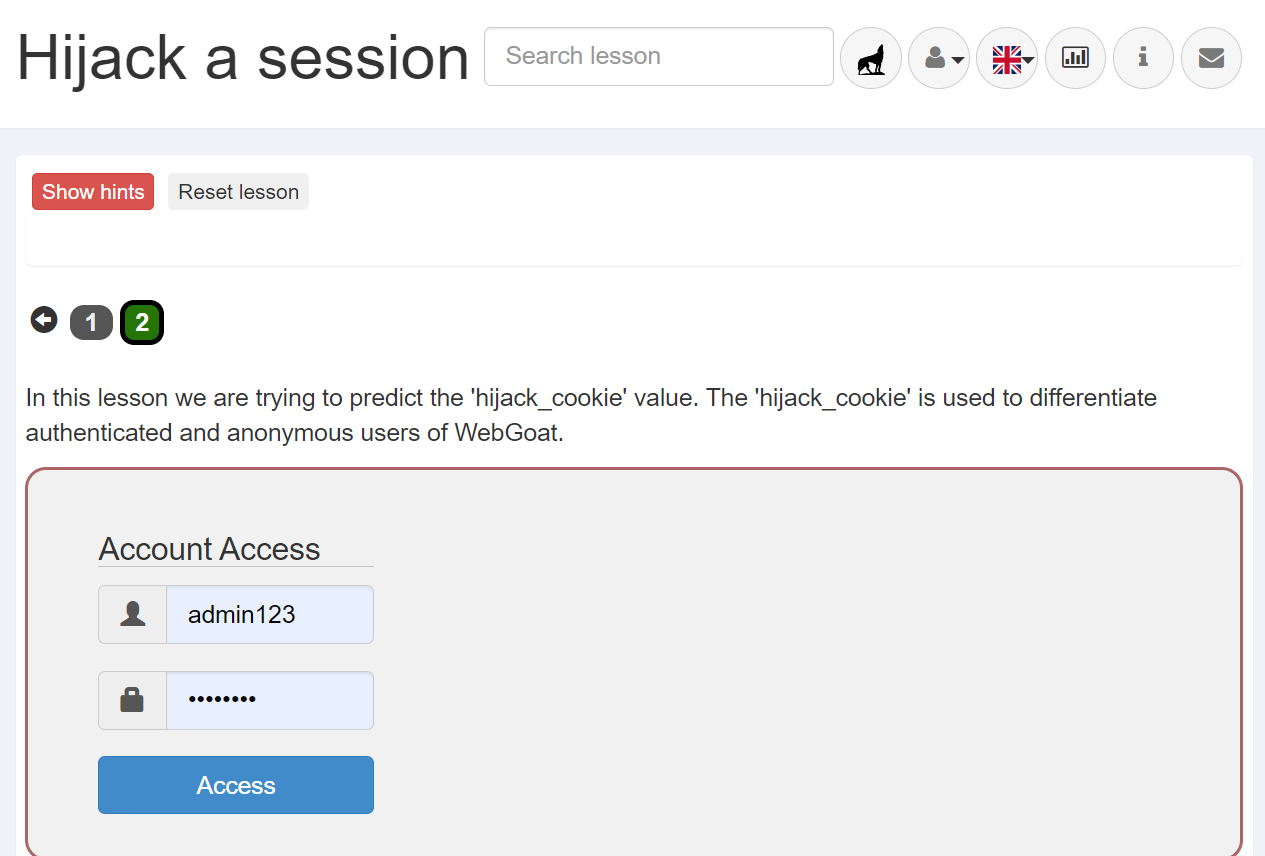
Task: Click the person icon beside the username
Action: [x=132, y=615]
